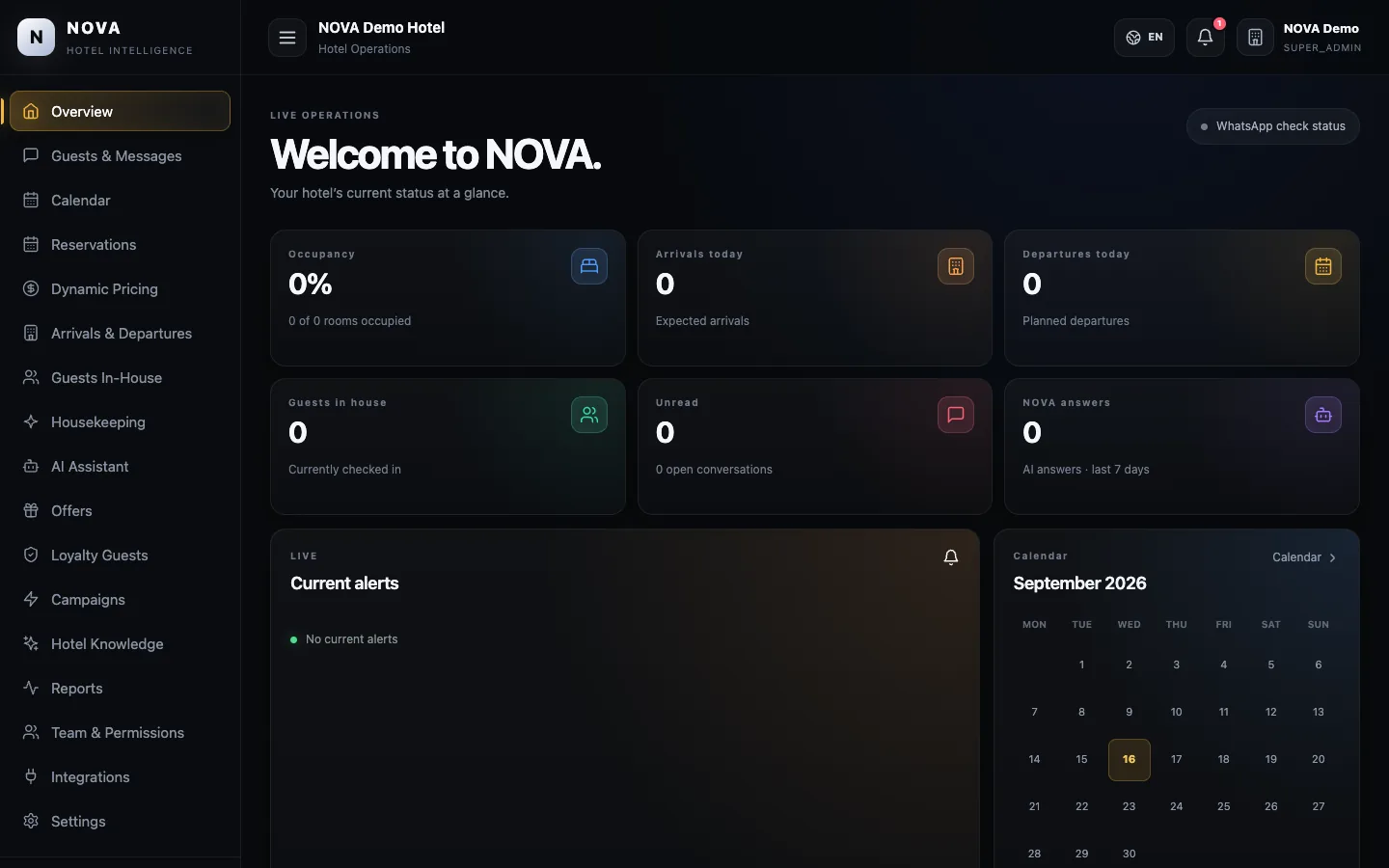Screen dimensions: 1389x868
Task: Open the NOVA Demo account menu
Action: click(1300, 38)
